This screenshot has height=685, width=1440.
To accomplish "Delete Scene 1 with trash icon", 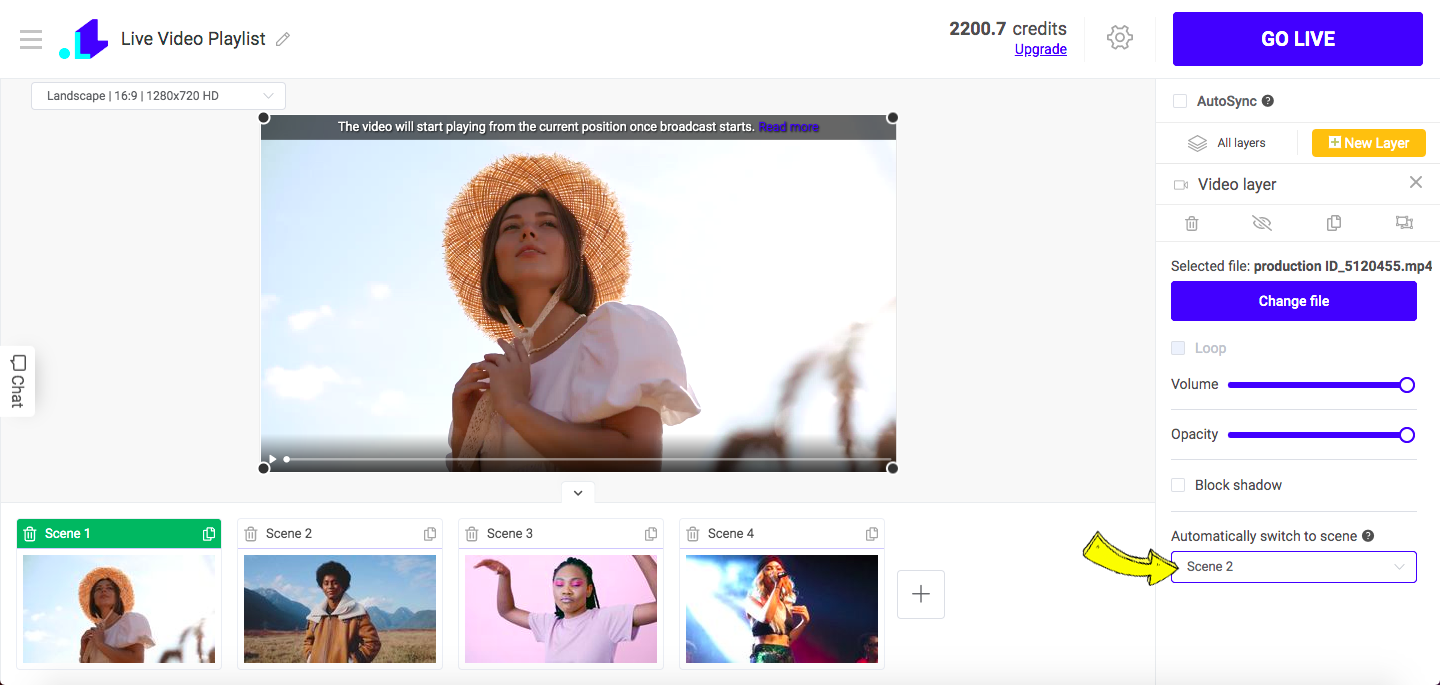I will 30,534.
